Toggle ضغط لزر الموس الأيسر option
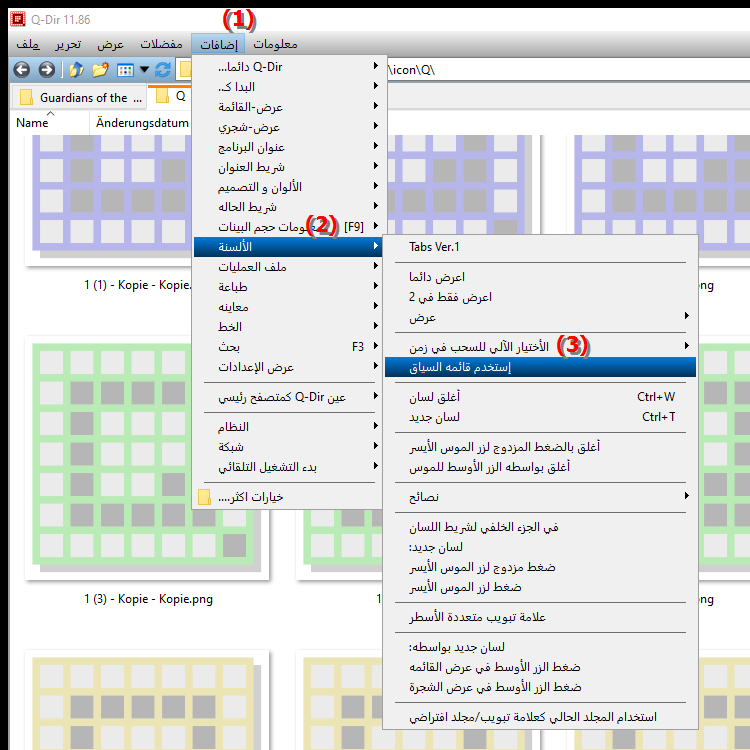The width and height of the screenshot is (750, 750). click(540, 587)
